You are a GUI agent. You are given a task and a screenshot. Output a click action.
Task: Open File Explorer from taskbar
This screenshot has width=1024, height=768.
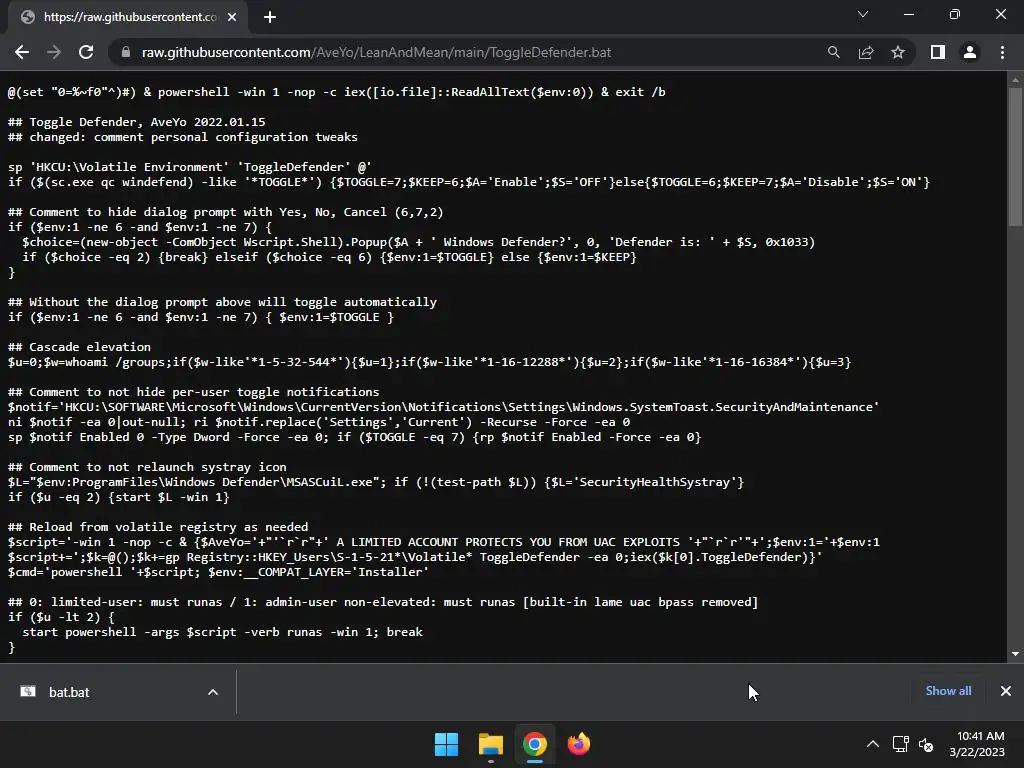click(x=490, y=744)
